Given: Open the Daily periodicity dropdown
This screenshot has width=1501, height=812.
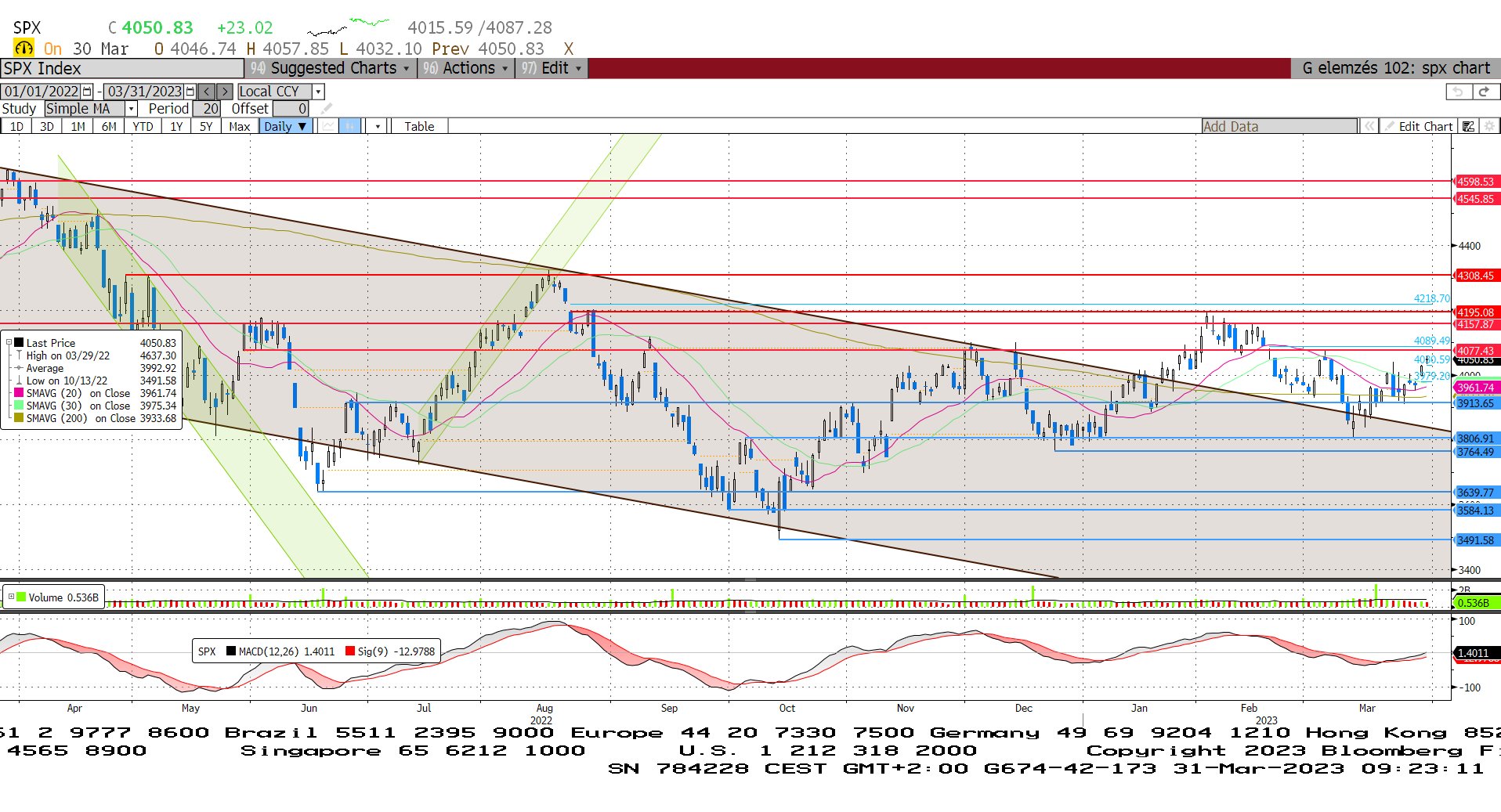Looking at the screenshot, I should (287, 126).
